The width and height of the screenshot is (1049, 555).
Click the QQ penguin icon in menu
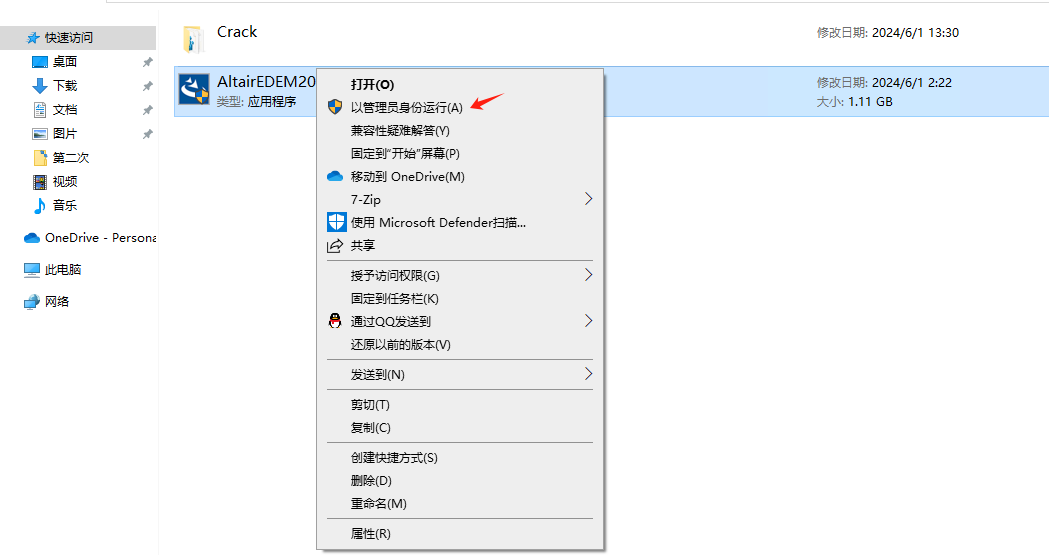click(335, 321)
